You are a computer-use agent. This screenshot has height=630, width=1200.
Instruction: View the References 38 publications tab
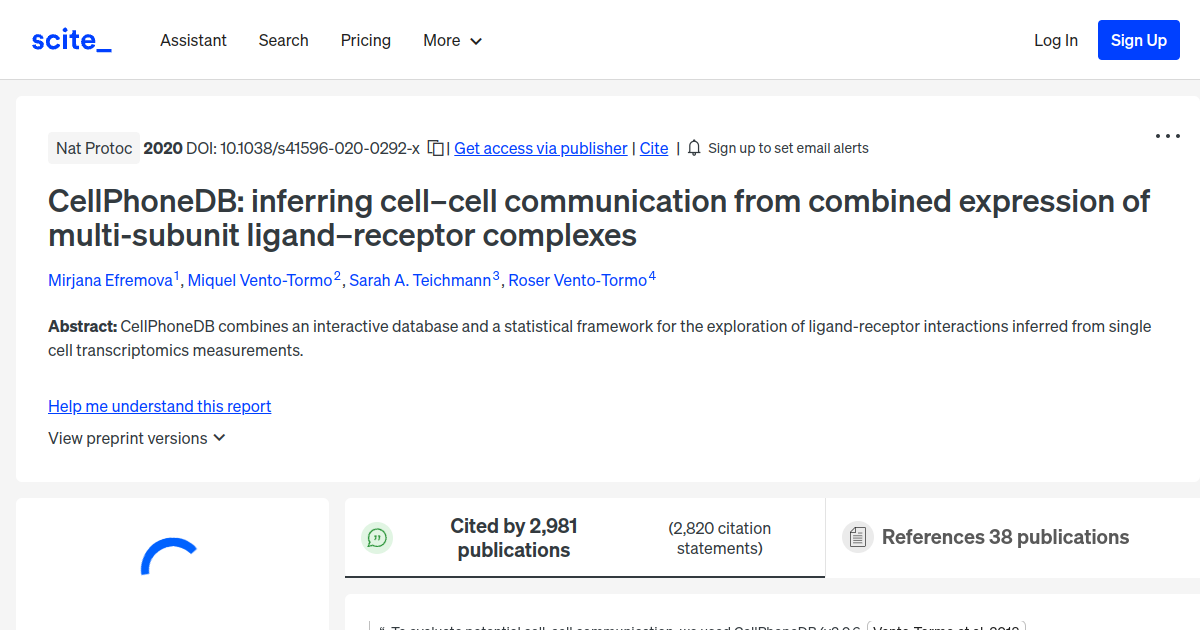1005,537
